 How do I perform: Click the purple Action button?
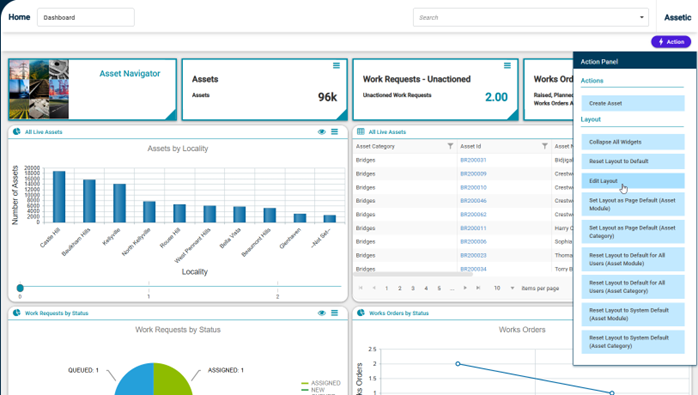point(671,42)
